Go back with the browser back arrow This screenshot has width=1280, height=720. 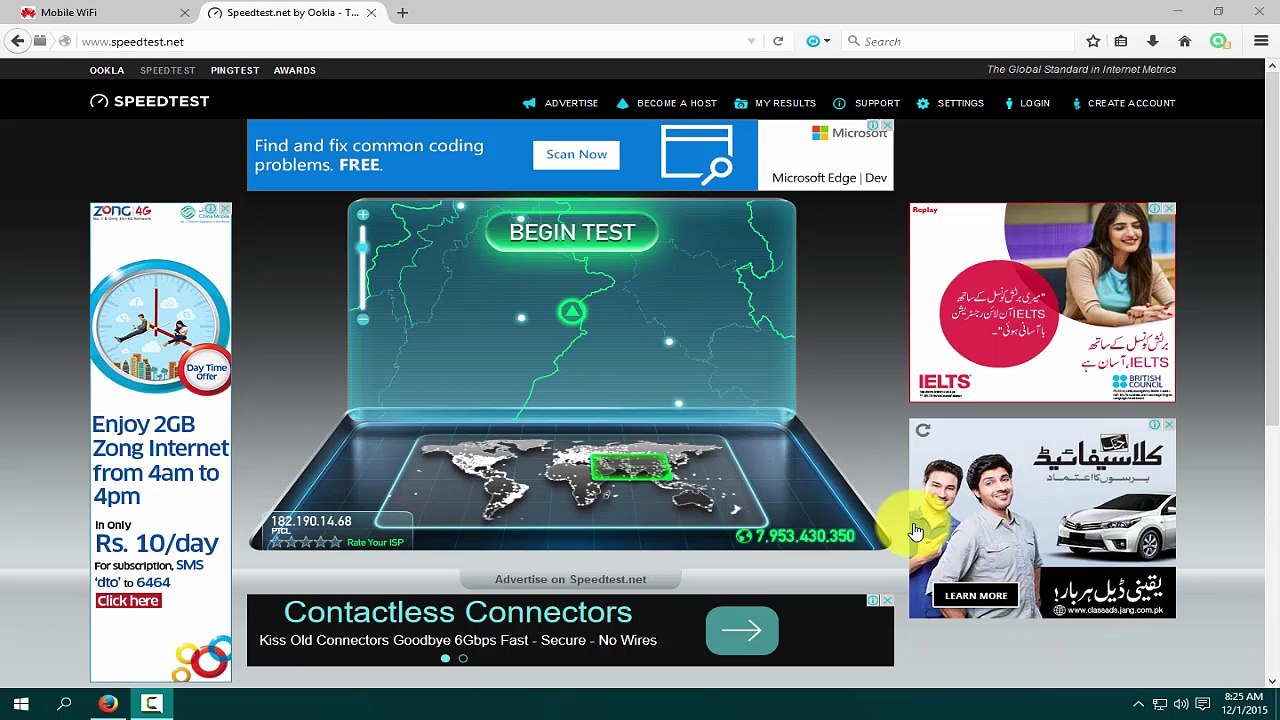17,41
